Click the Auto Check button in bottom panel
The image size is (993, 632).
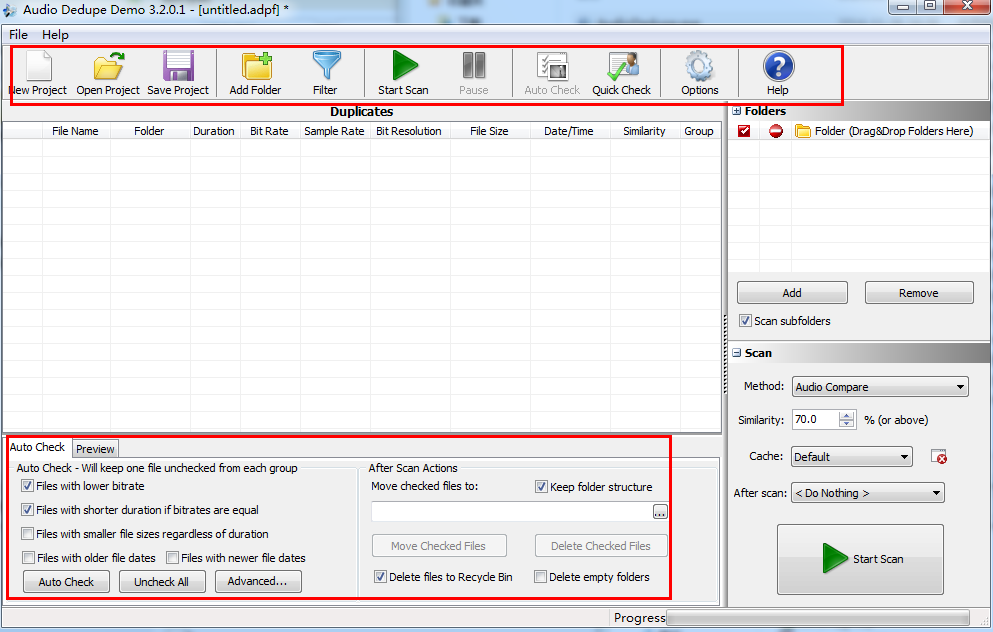66,581
